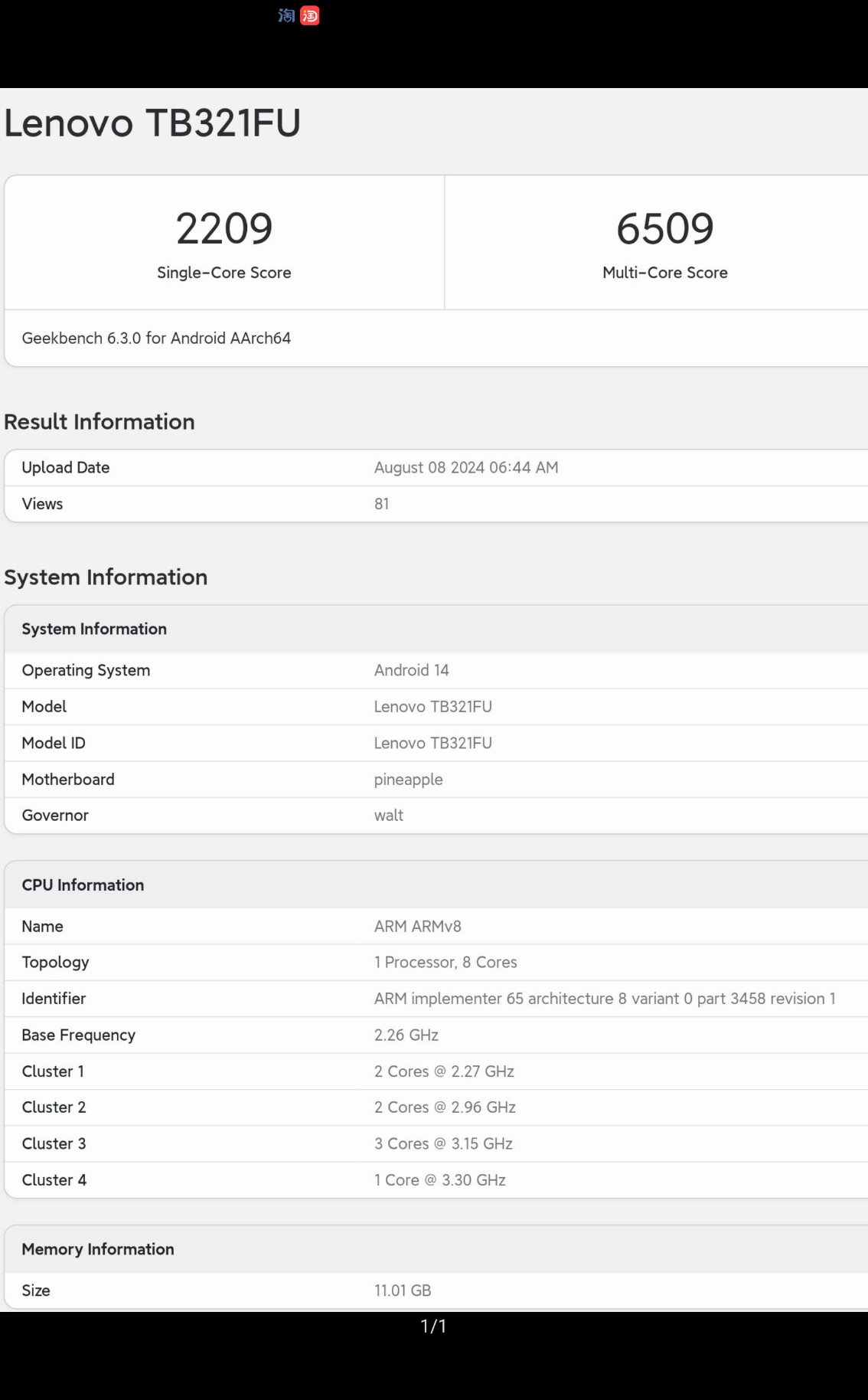Click the red Taobao logo icon
This screenshot has width=868, height=1400.
(310, 15)
